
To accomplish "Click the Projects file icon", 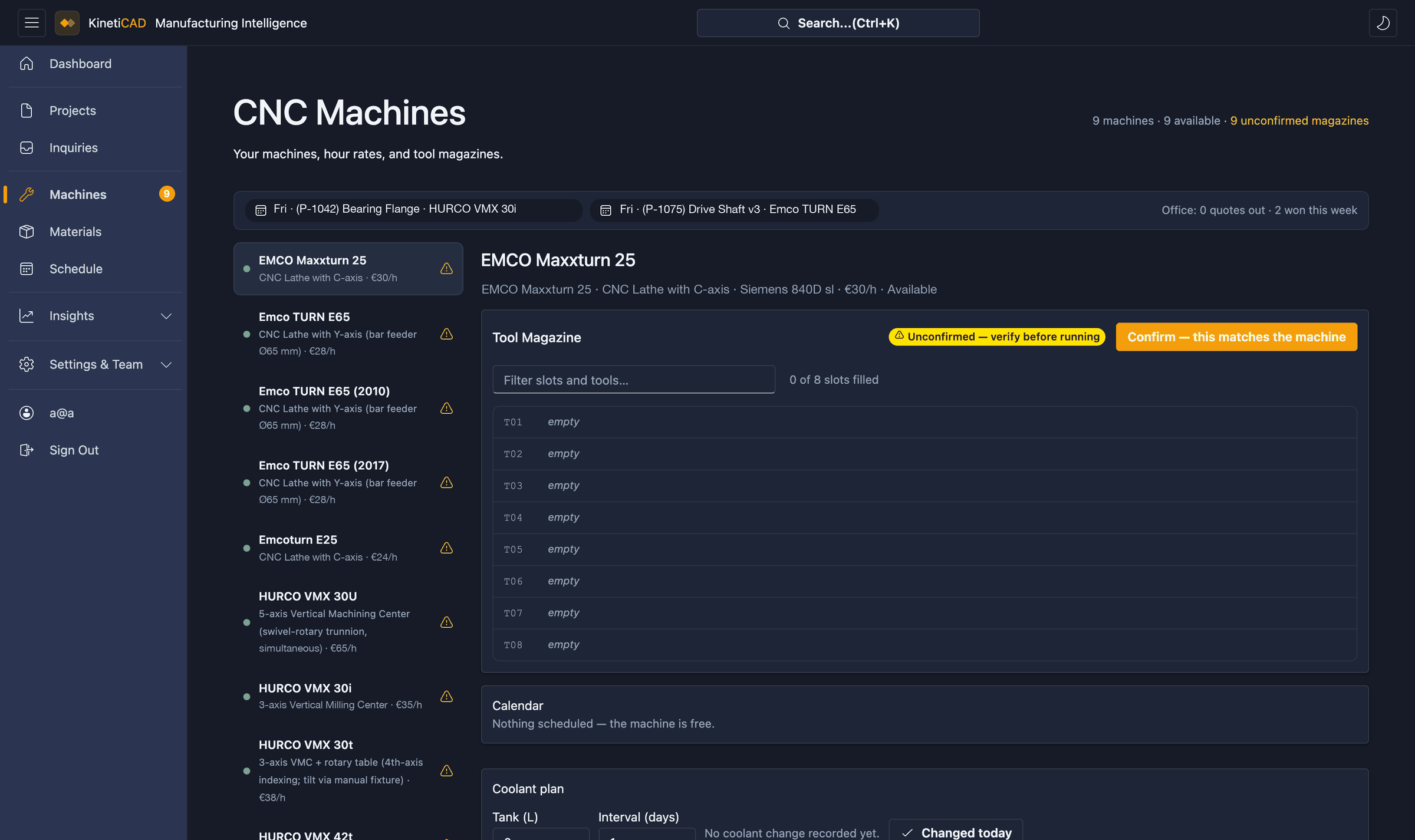I will tap(27, 110).
